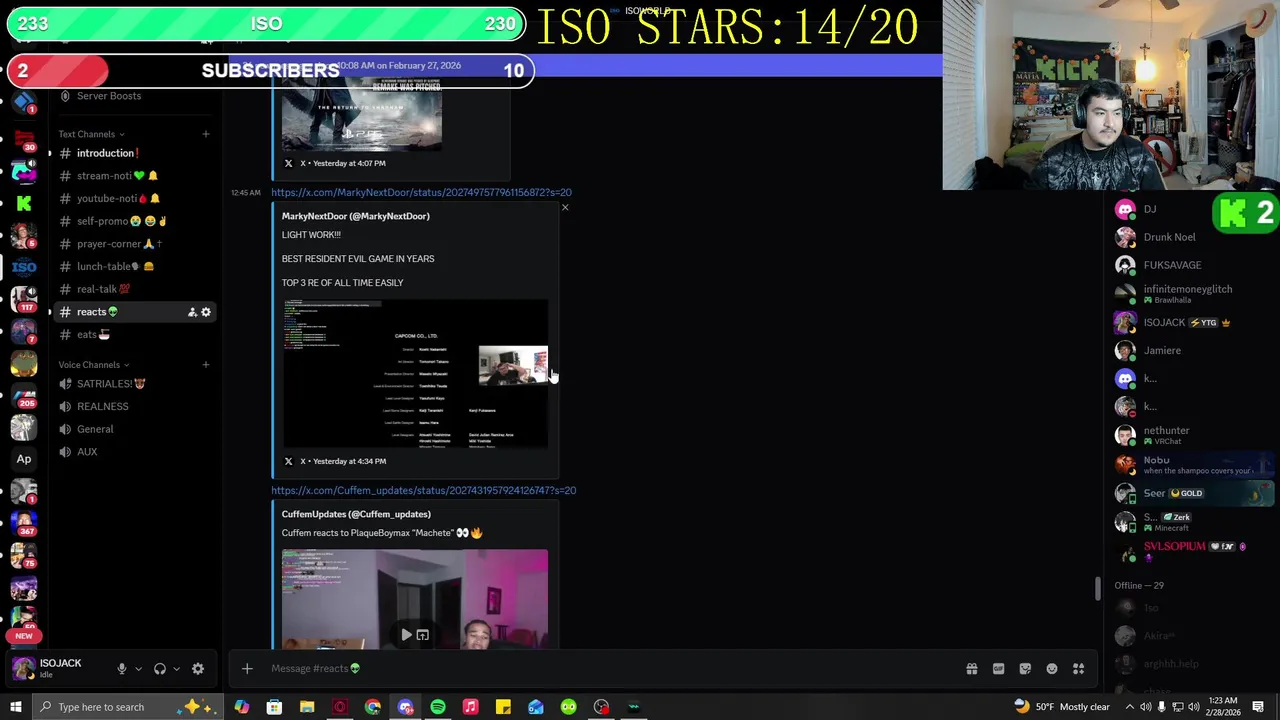Open Edit Channel gear for reacts
This screenshot has width=1280, height=720.
(206, 312)
